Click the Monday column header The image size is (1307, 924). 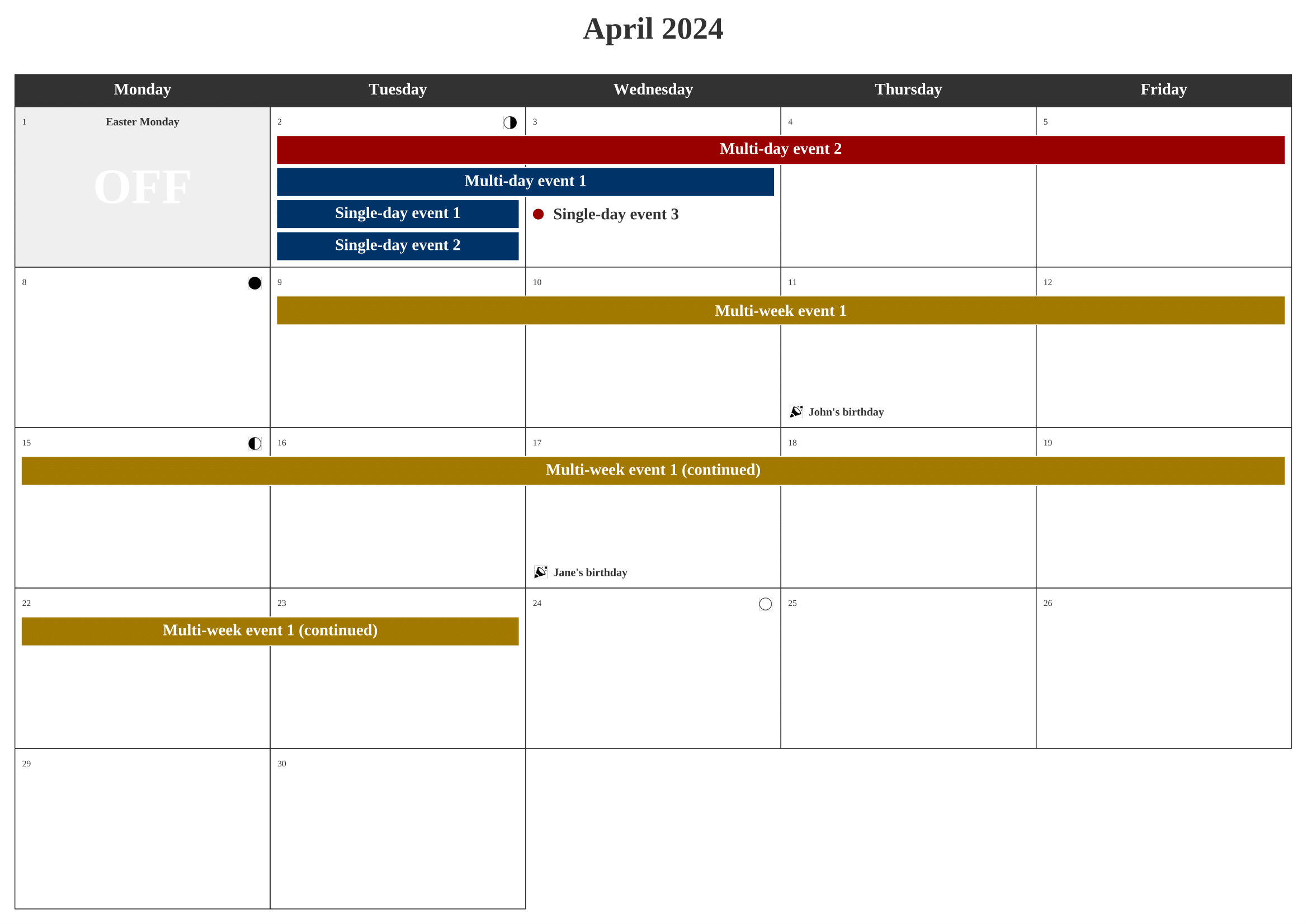click(x=143, y=90)
